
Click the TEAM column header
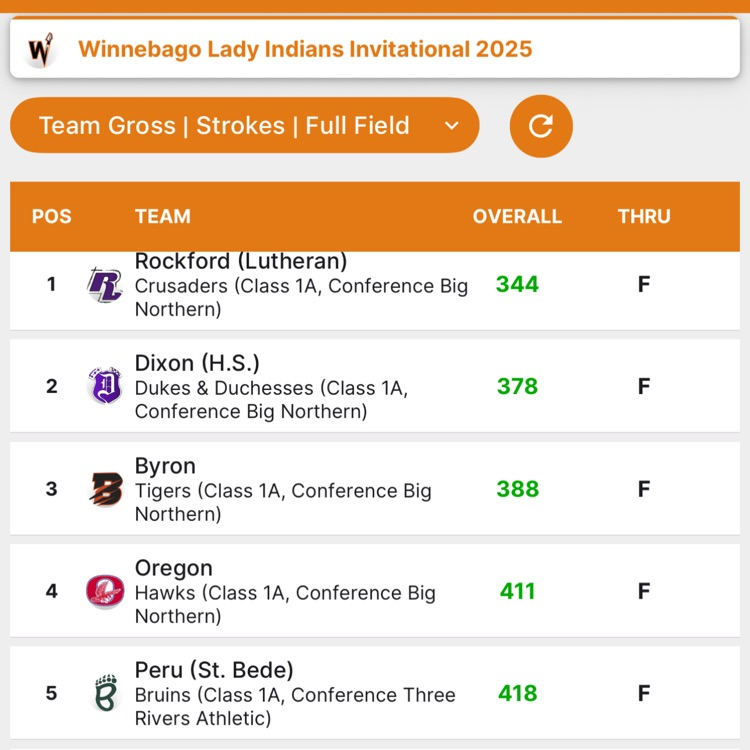point(163,216)
